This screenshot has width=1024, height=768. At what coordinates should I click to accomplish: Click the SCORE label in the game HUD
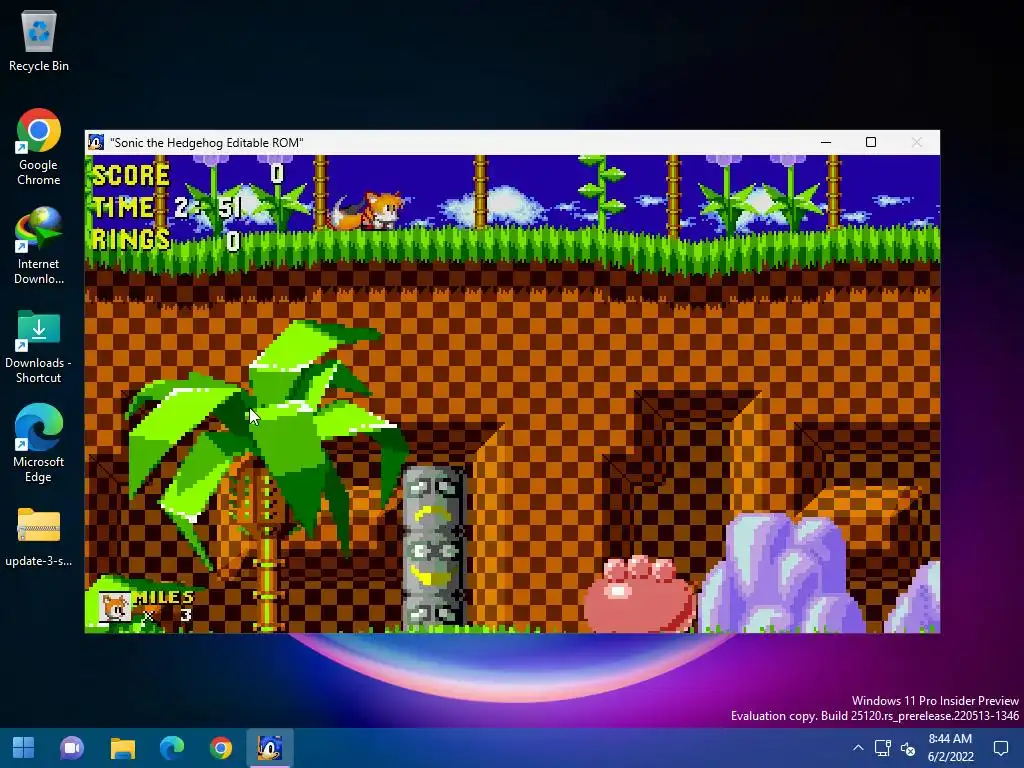[131, 175]
